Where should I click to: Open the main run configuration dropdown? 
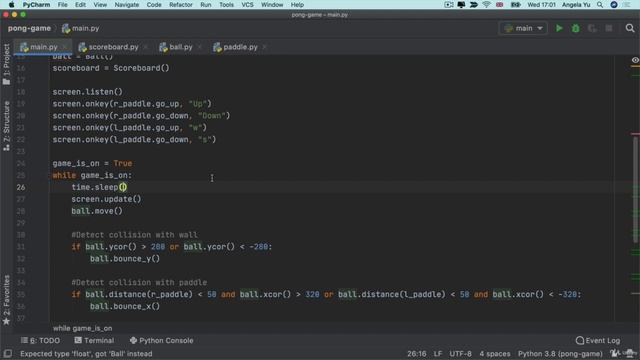pos(523,28)
